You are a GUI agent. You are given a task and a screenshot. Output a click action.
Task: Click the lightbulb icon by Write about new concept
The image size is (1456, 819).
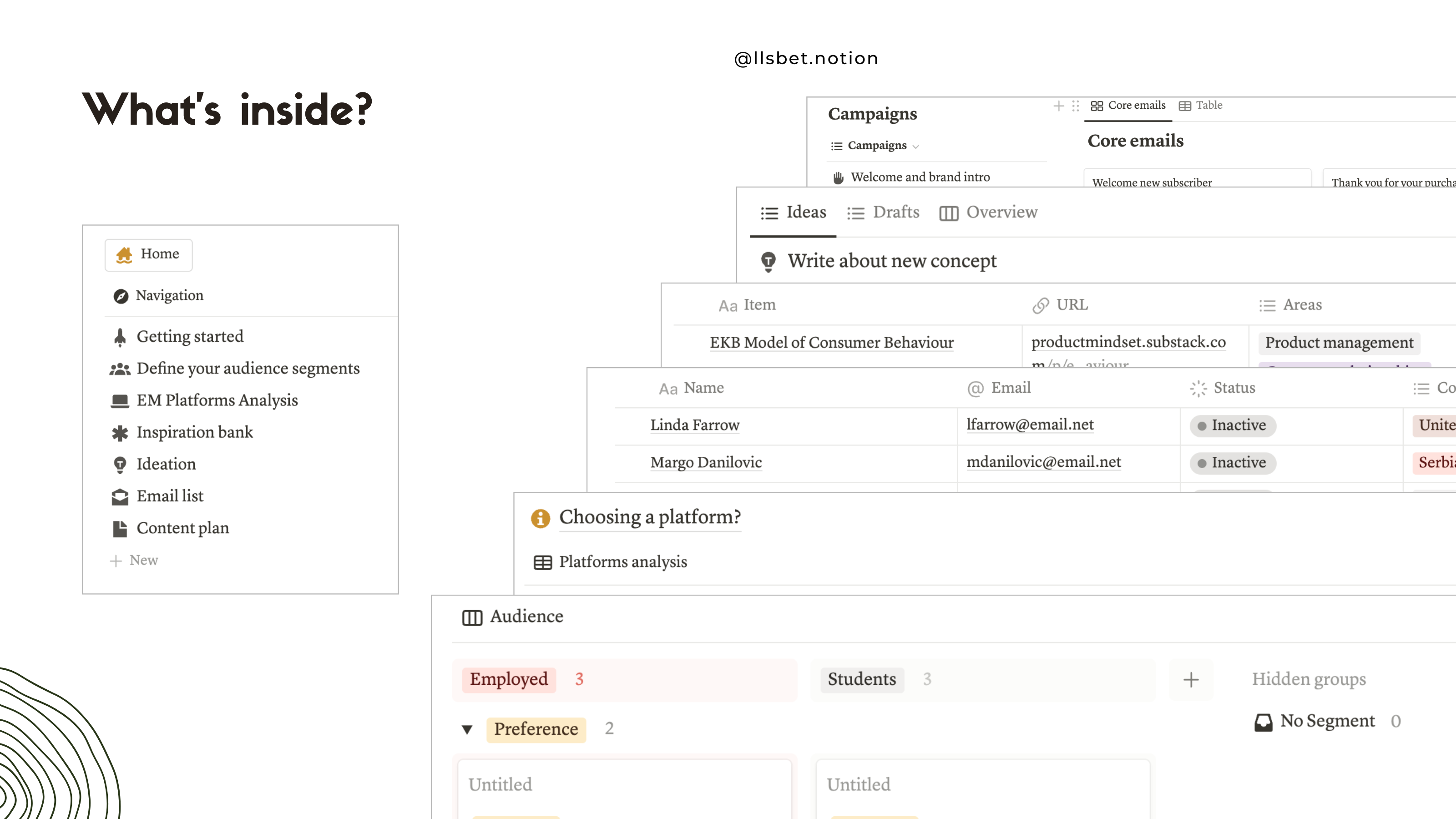point(768,262)
